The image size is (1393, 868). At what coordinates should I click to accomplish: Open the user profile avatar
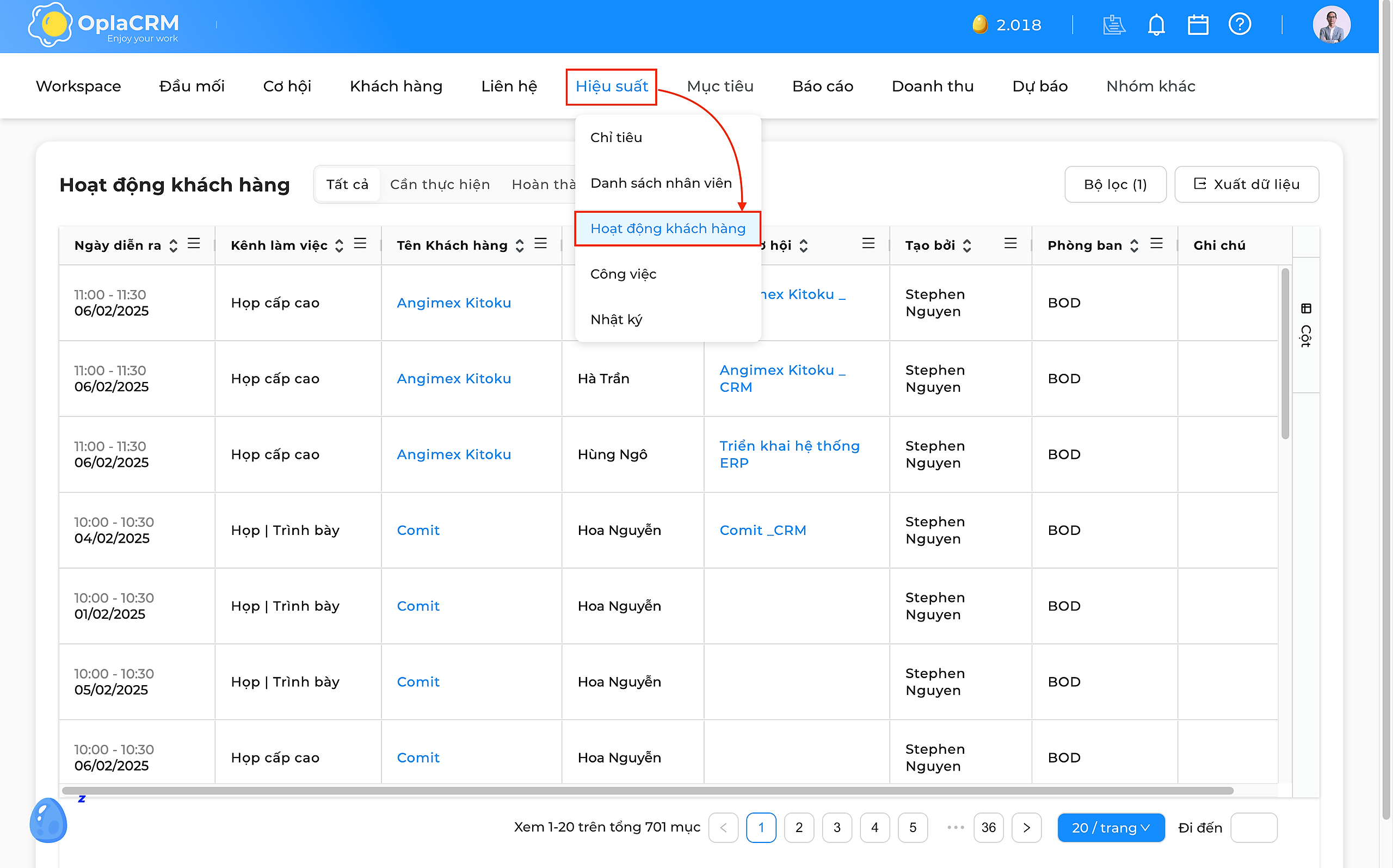pyautogui.click(x=1331, y=24)
